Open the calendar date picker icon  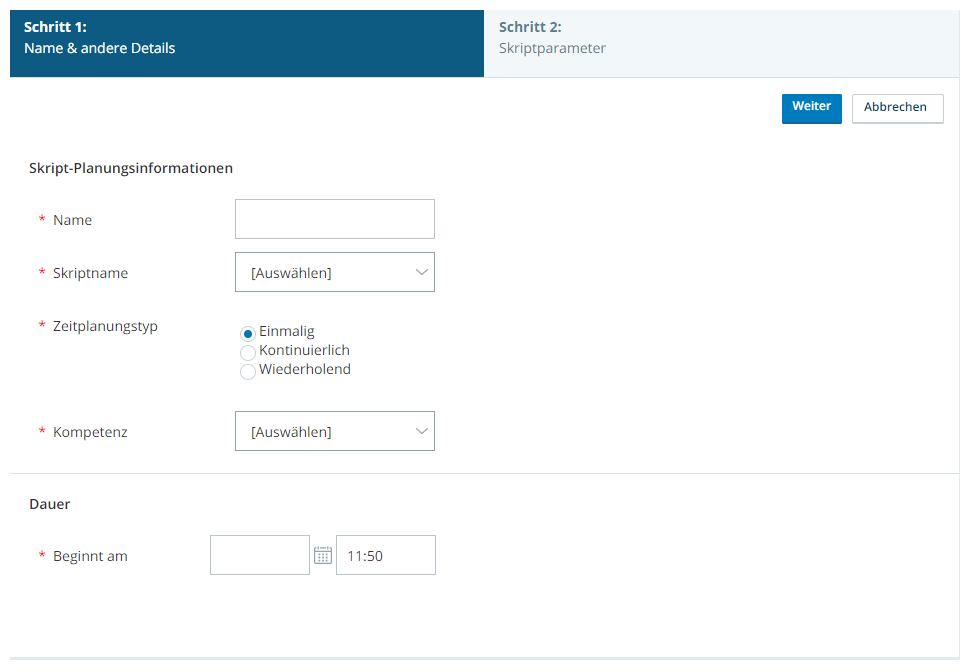pyautogui.click(x=322, y=555)
